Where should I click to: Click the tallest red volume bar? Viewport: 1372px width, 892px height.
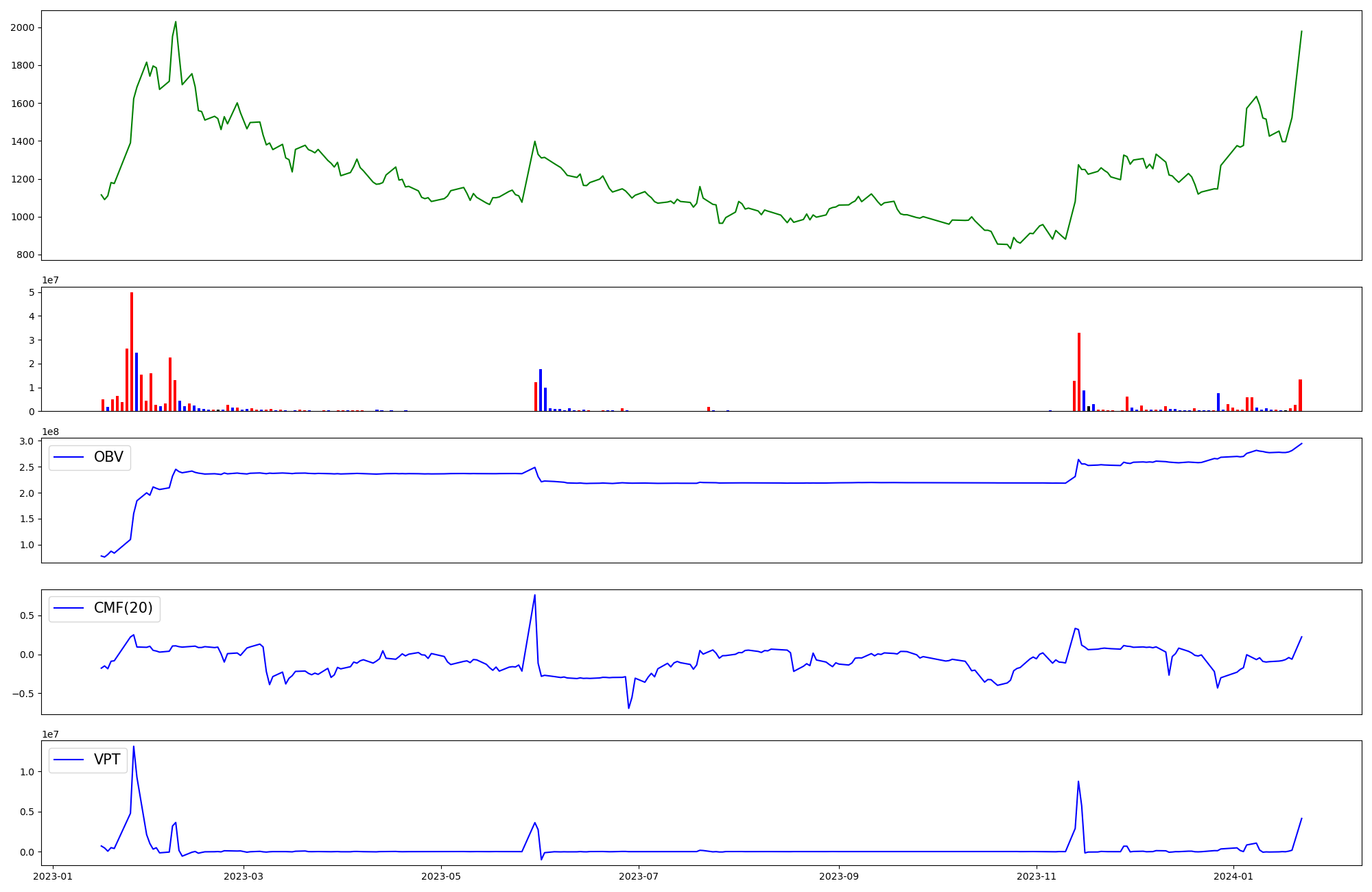(x=132, y=351)
